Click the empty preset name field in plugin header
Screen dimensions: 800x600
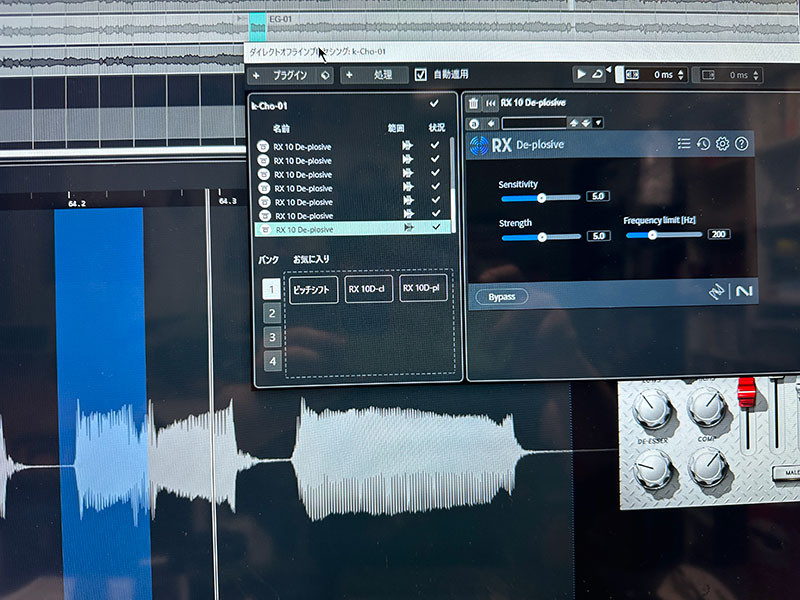[534, 123]
